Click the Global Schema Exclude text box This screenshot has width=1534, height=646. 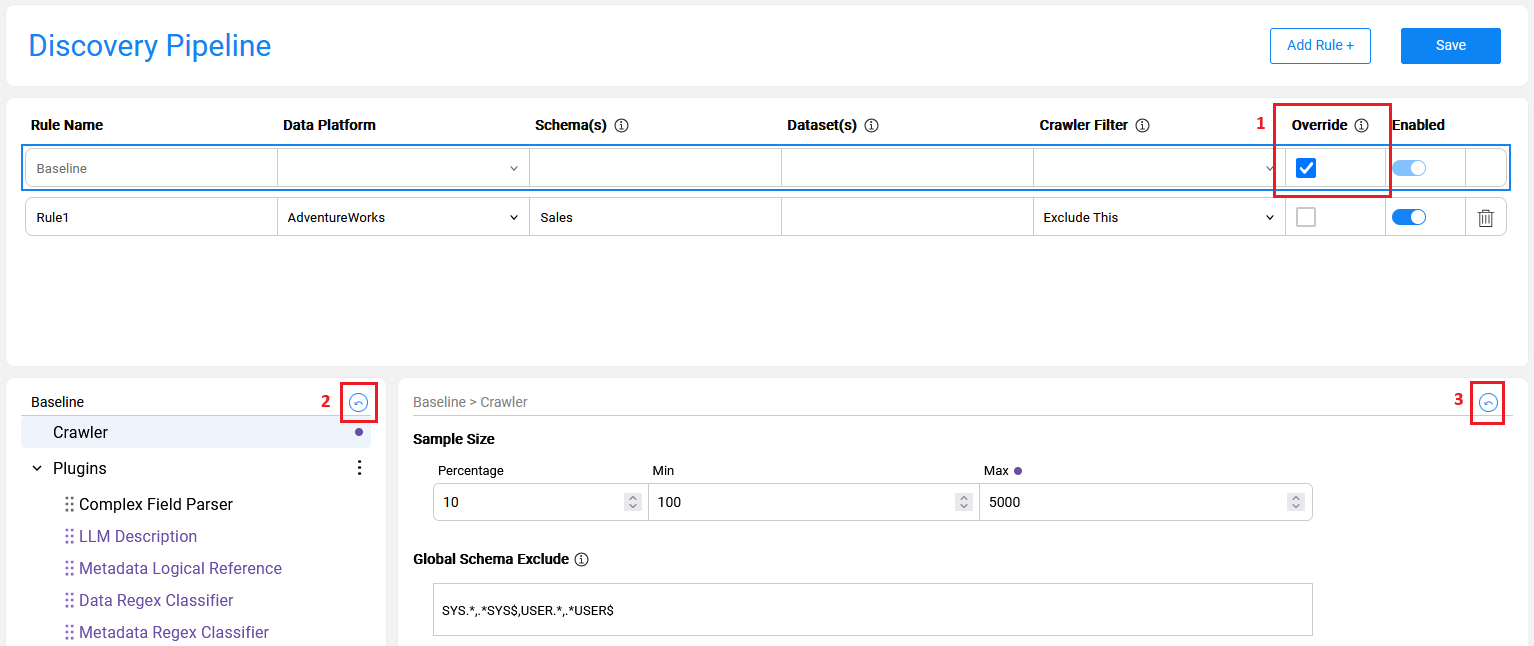tap(873, 610)
